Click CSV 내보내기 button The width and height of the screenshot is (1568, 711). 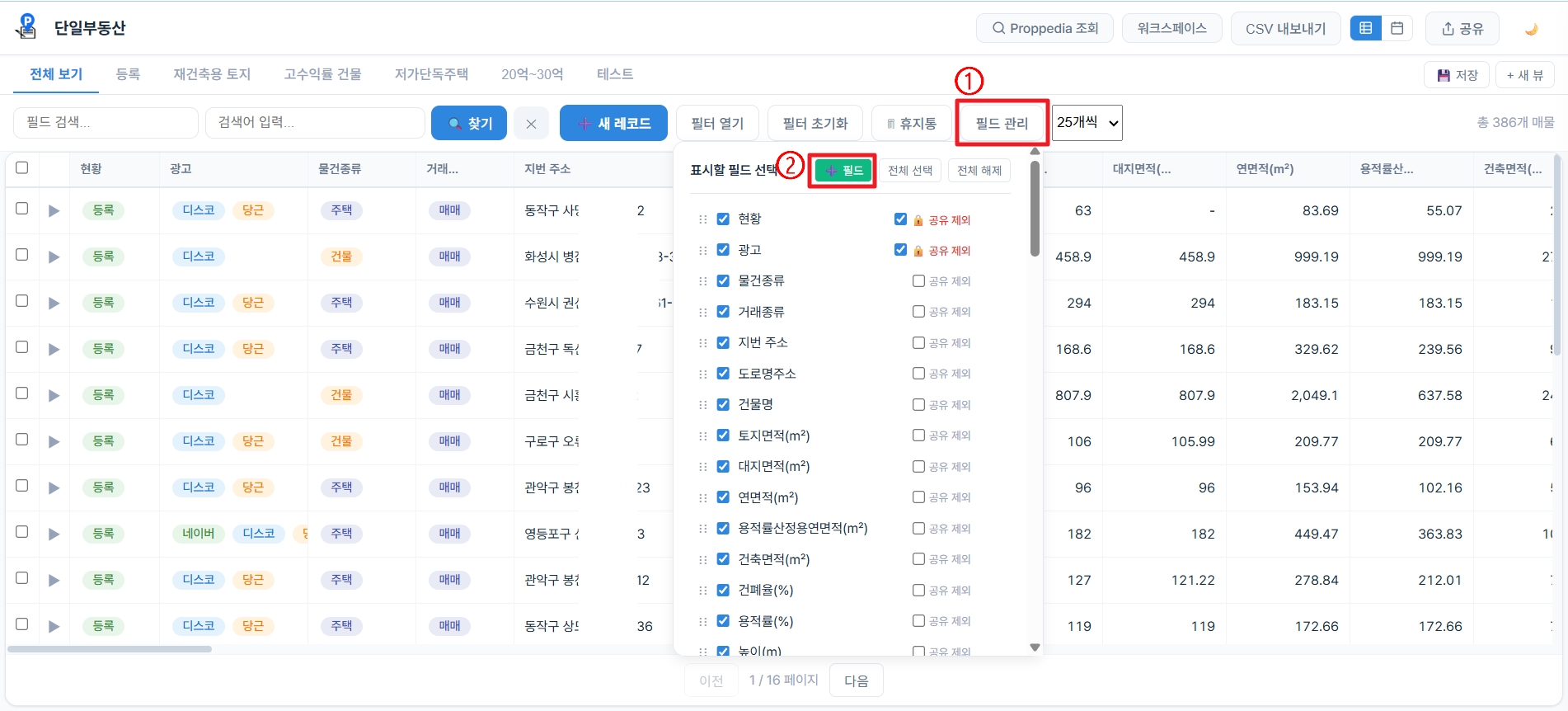(x=1285, y=29)
